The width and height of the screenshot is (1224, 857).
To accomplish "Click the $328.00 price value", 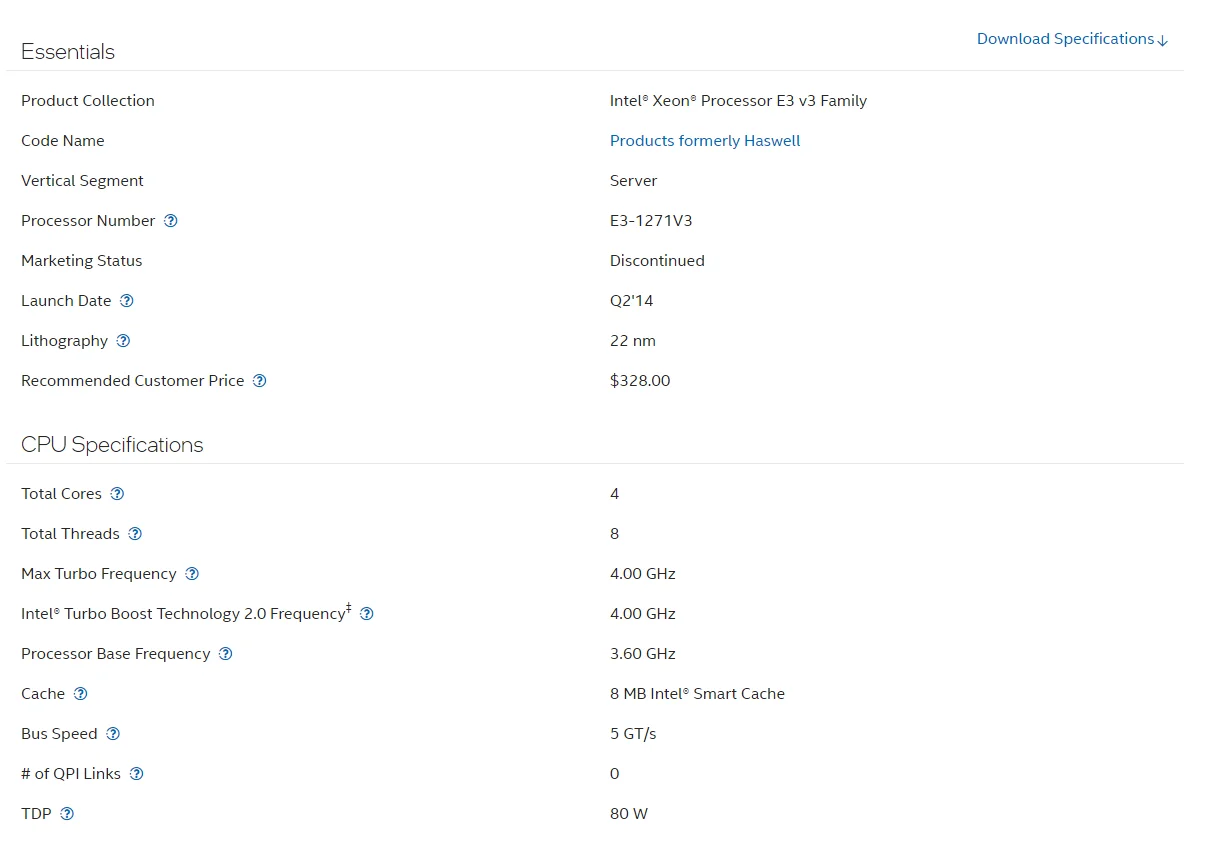I will tap(640, 381).
